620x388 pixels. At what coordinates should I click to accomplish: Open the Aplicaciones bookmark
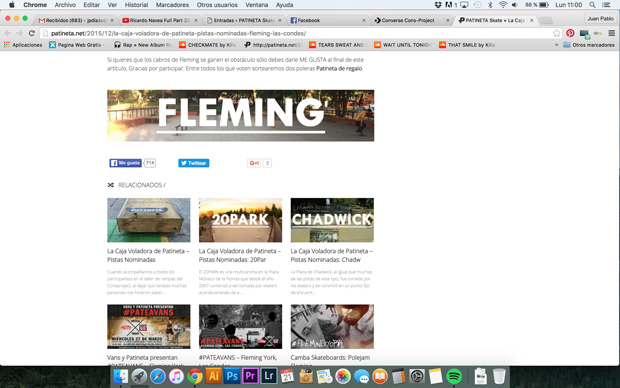[23, 45]
